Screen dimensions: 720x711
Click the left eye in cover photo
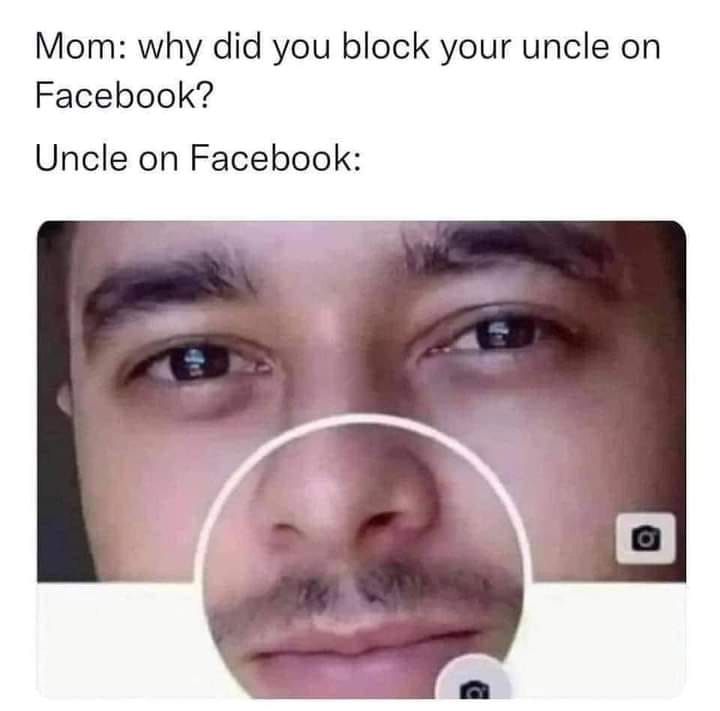coord(197,363)
